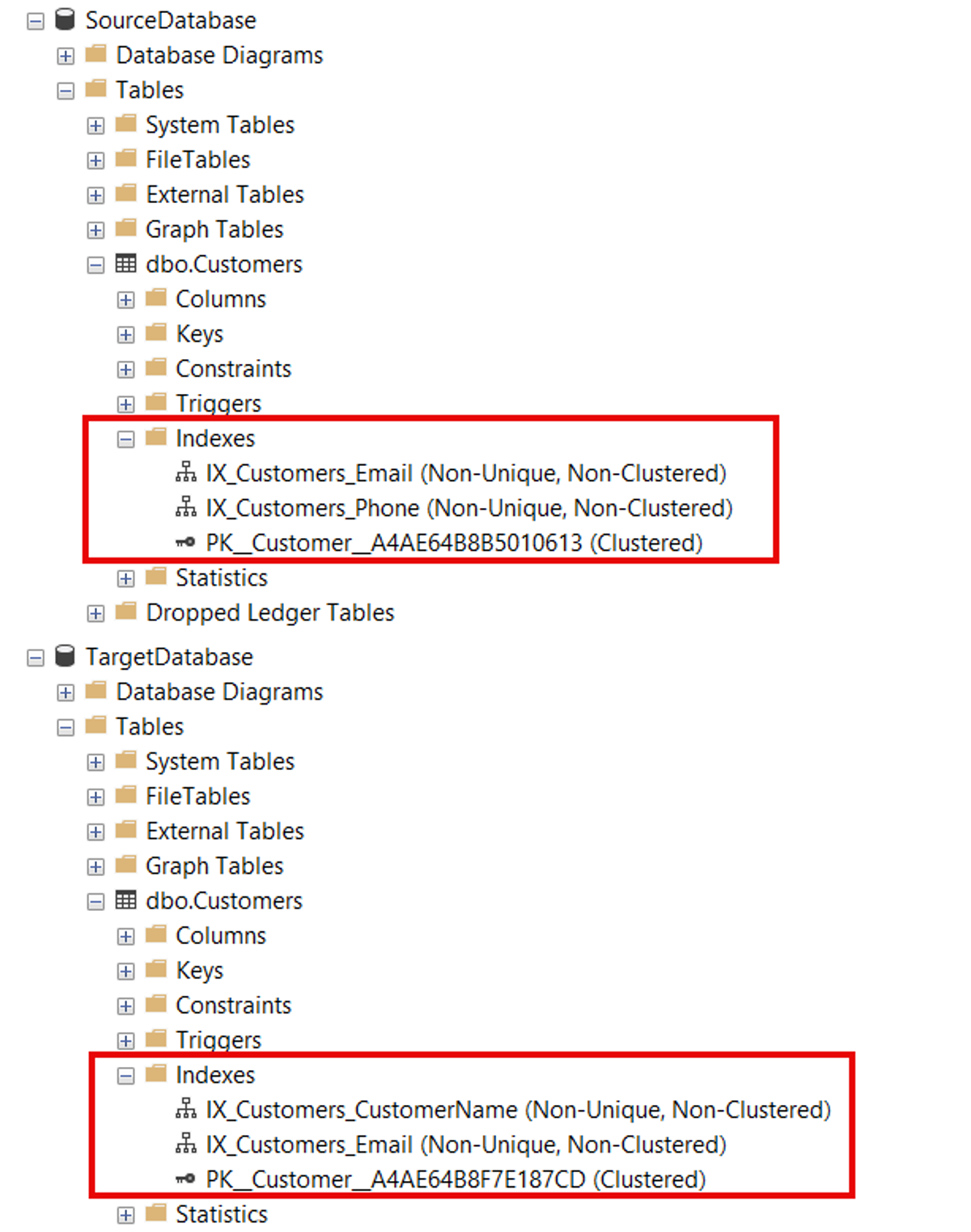Collapse the SourceDatabase node
This screenshot has height=1232, width=971.
tap(36, 21)
